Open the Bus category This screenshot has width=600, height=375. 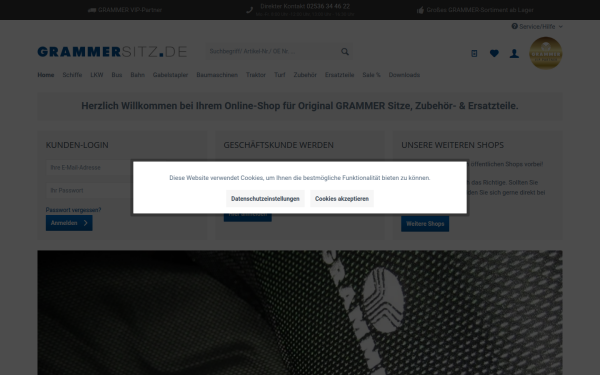117,75
